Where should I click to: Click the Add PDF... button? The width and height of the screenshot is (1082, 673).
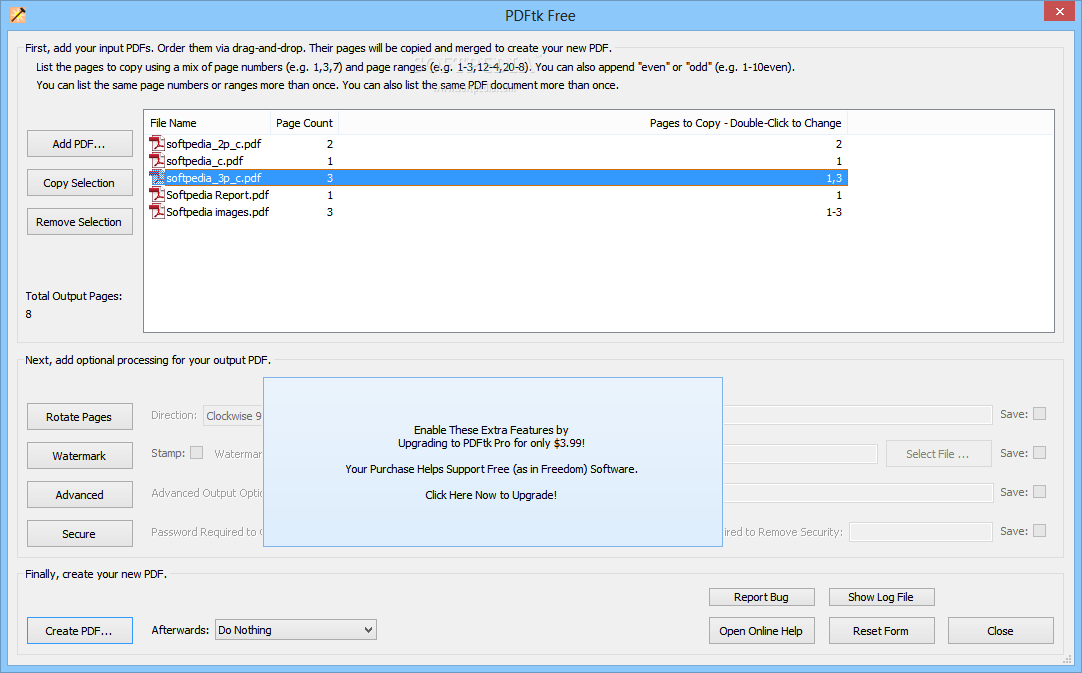pos(79,144)
